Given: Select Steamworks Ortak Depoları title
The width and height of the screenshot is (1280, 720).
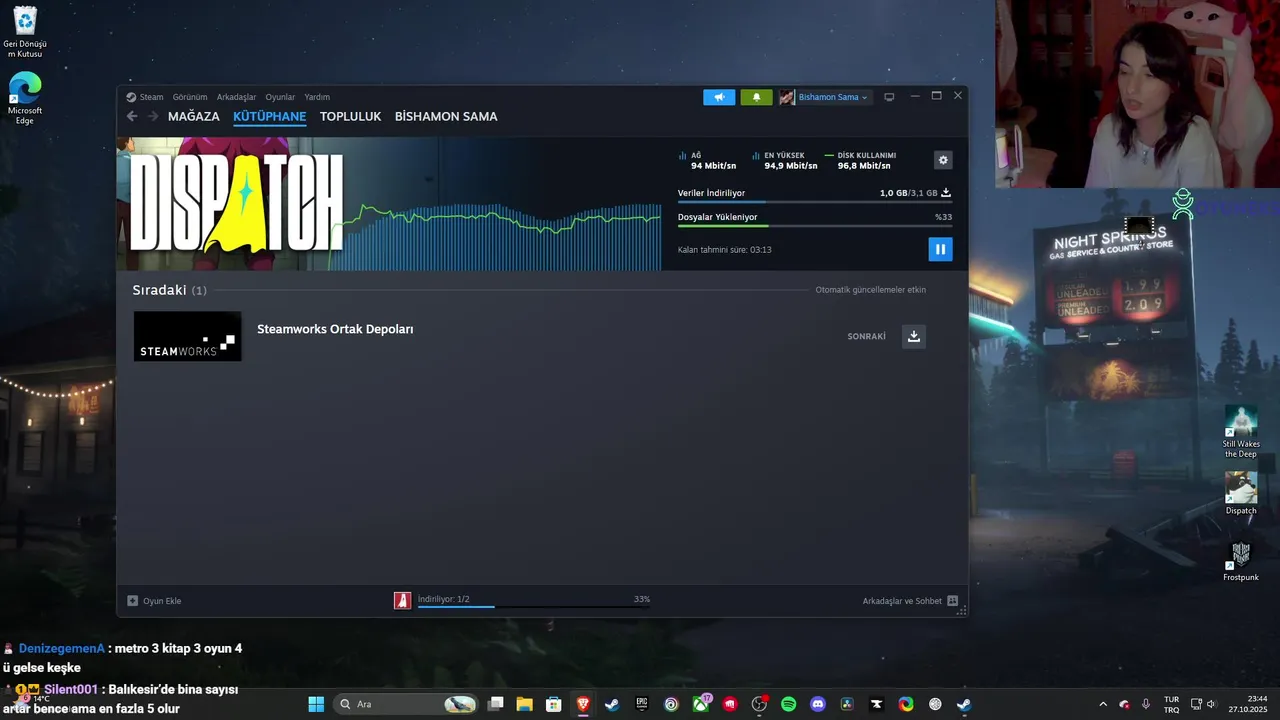Looking at the screenshot, I should [x=335, y=329].
